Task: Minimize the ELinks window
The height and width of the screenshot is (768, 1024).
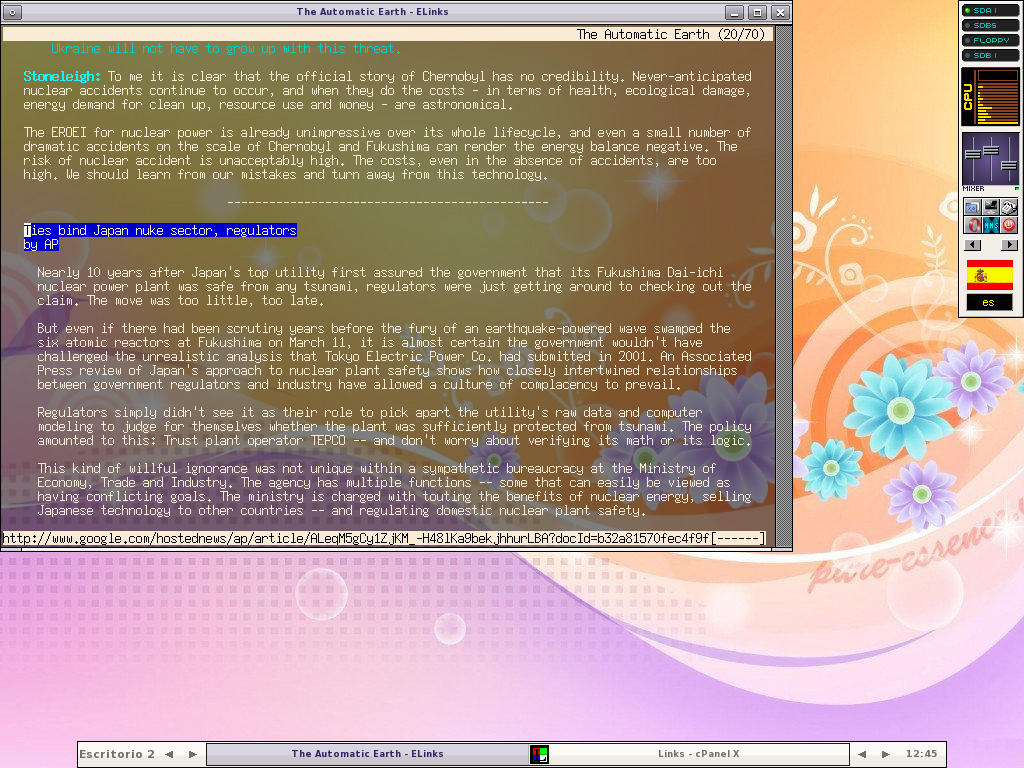Action: tap(735, 12)
